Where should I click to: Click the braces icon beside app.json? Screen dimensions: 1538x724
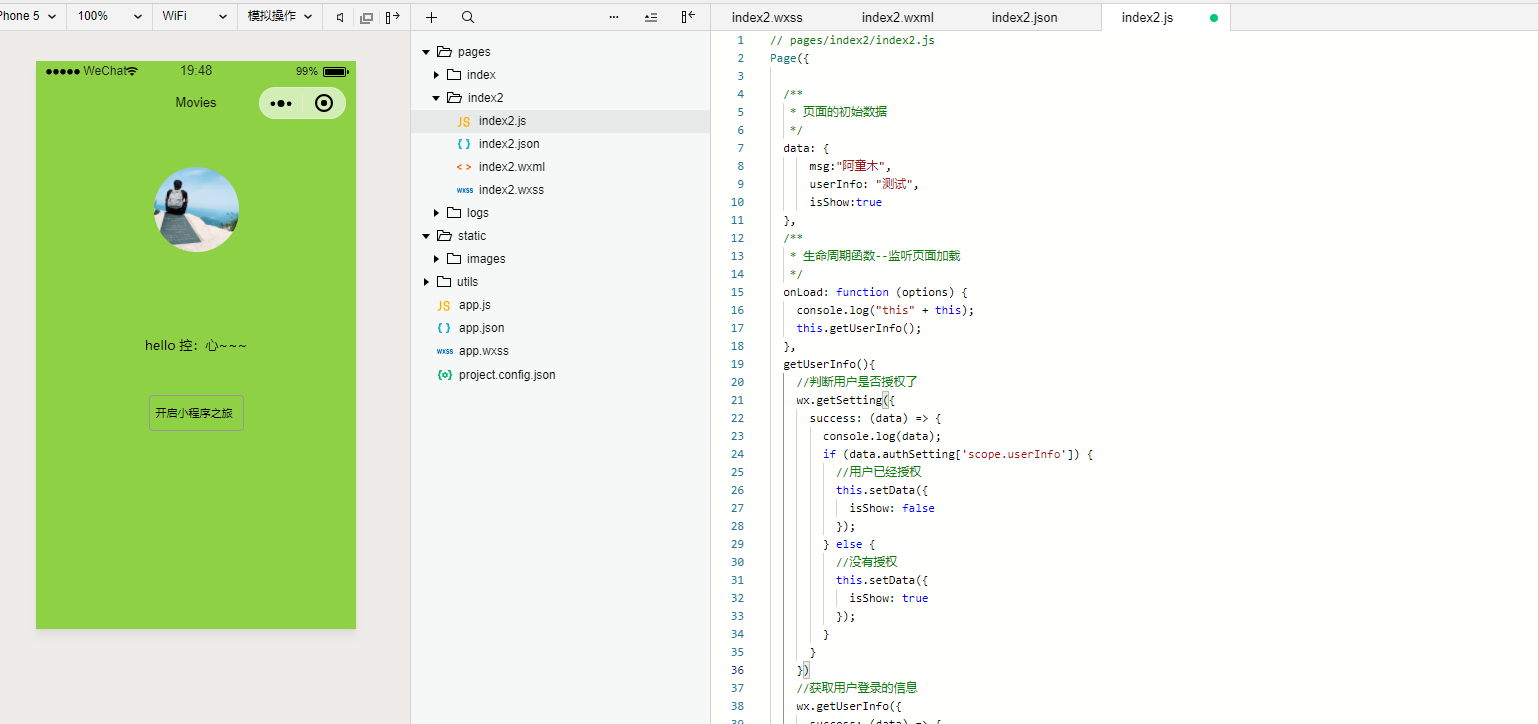[x=444, y=328]
